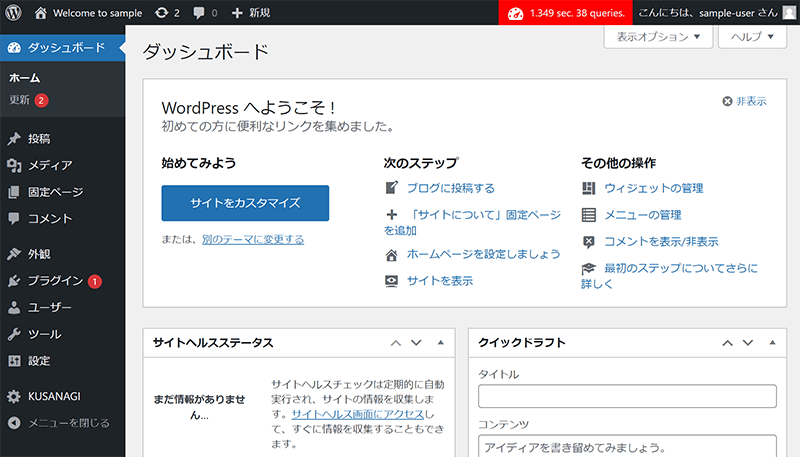Dismiss welcome panel via 非表示
This screenshot has height=457, width=800.
click(745, 102)
